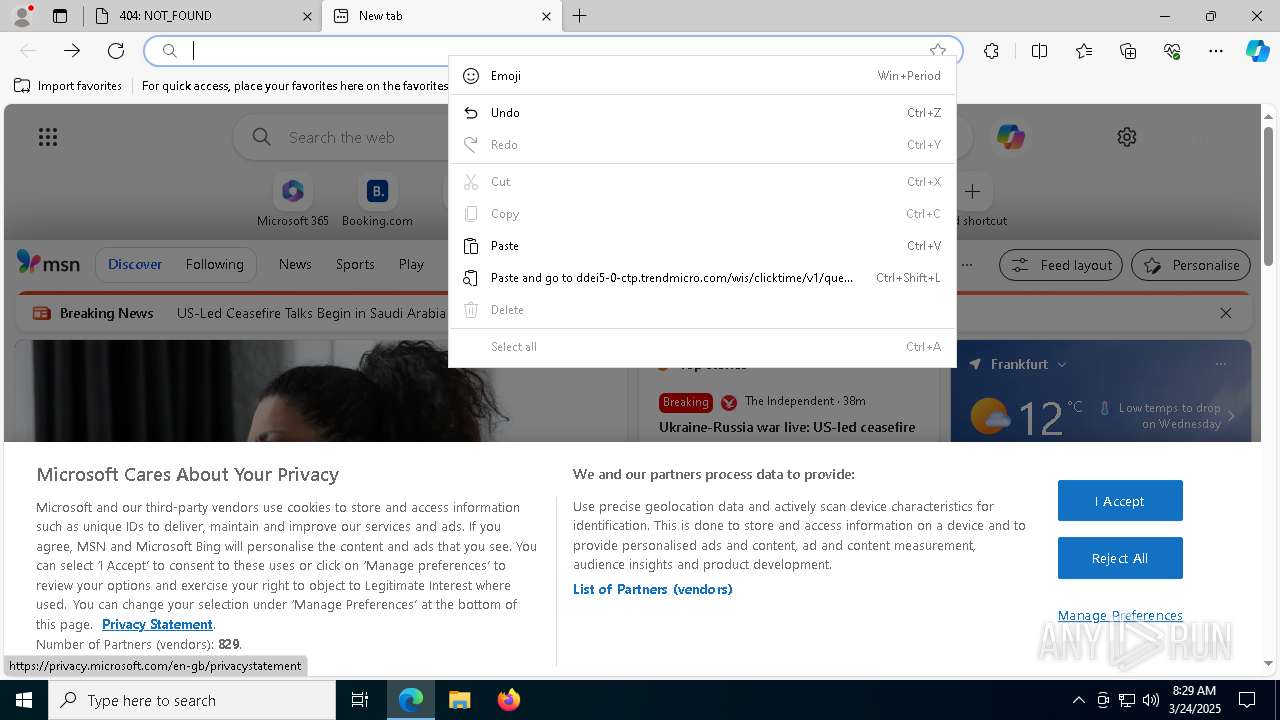Open the MSN app launcher grid
This screenshot has height=720, width=1280.
click(x=48, y=137)
